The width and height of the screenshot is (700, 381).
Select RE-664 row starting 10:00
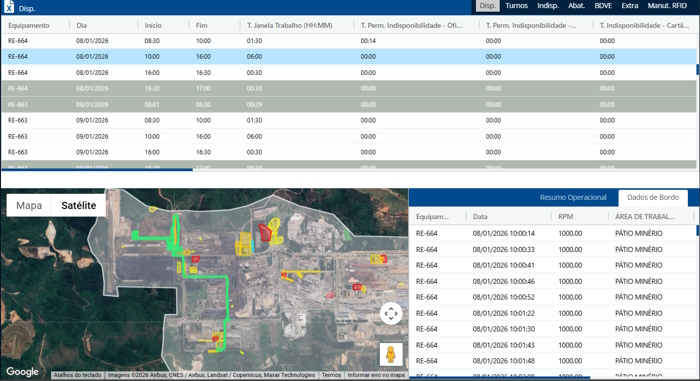349,57
